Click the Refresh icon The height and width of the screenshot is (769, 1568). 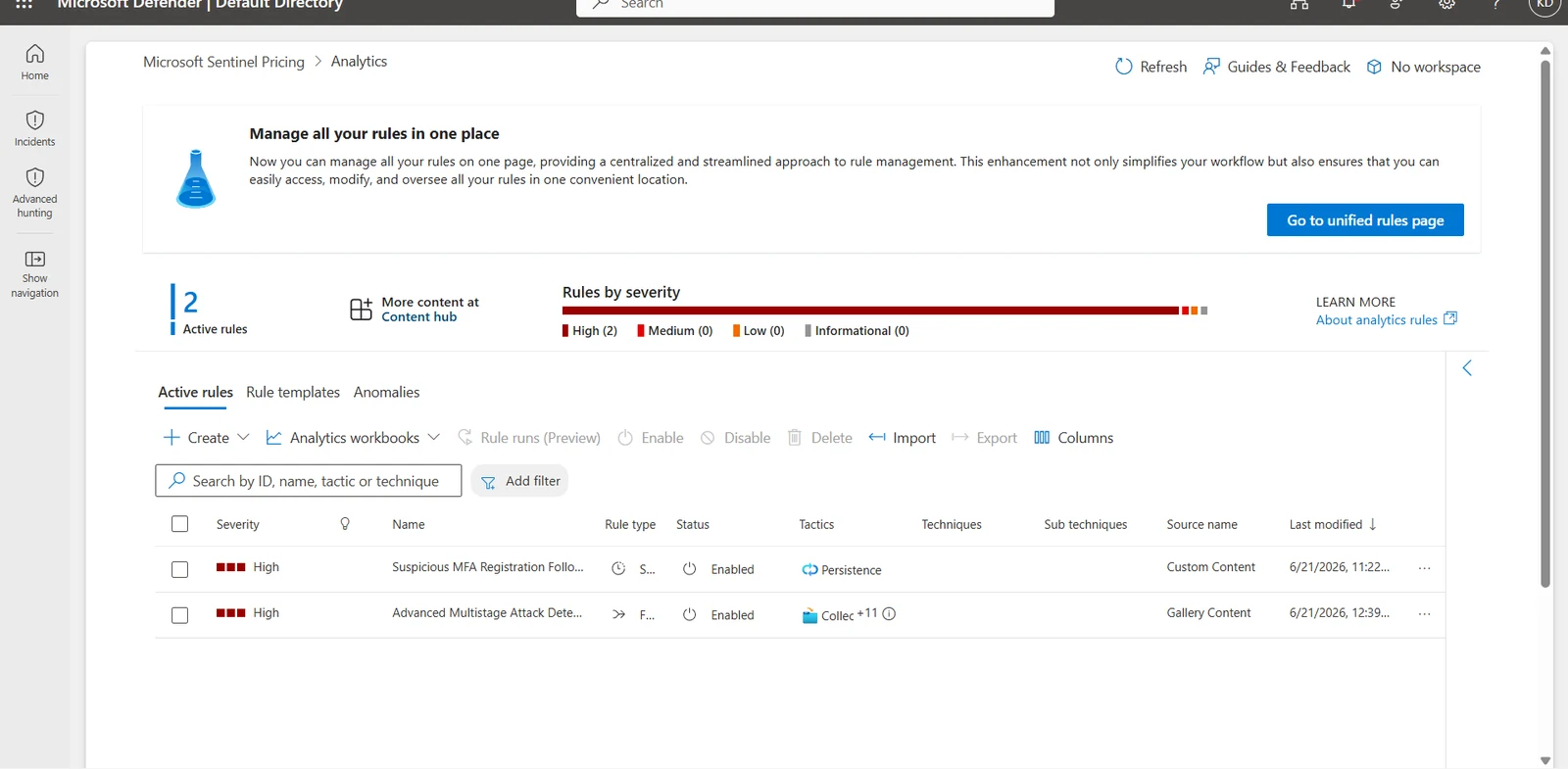pos(1123,67)
